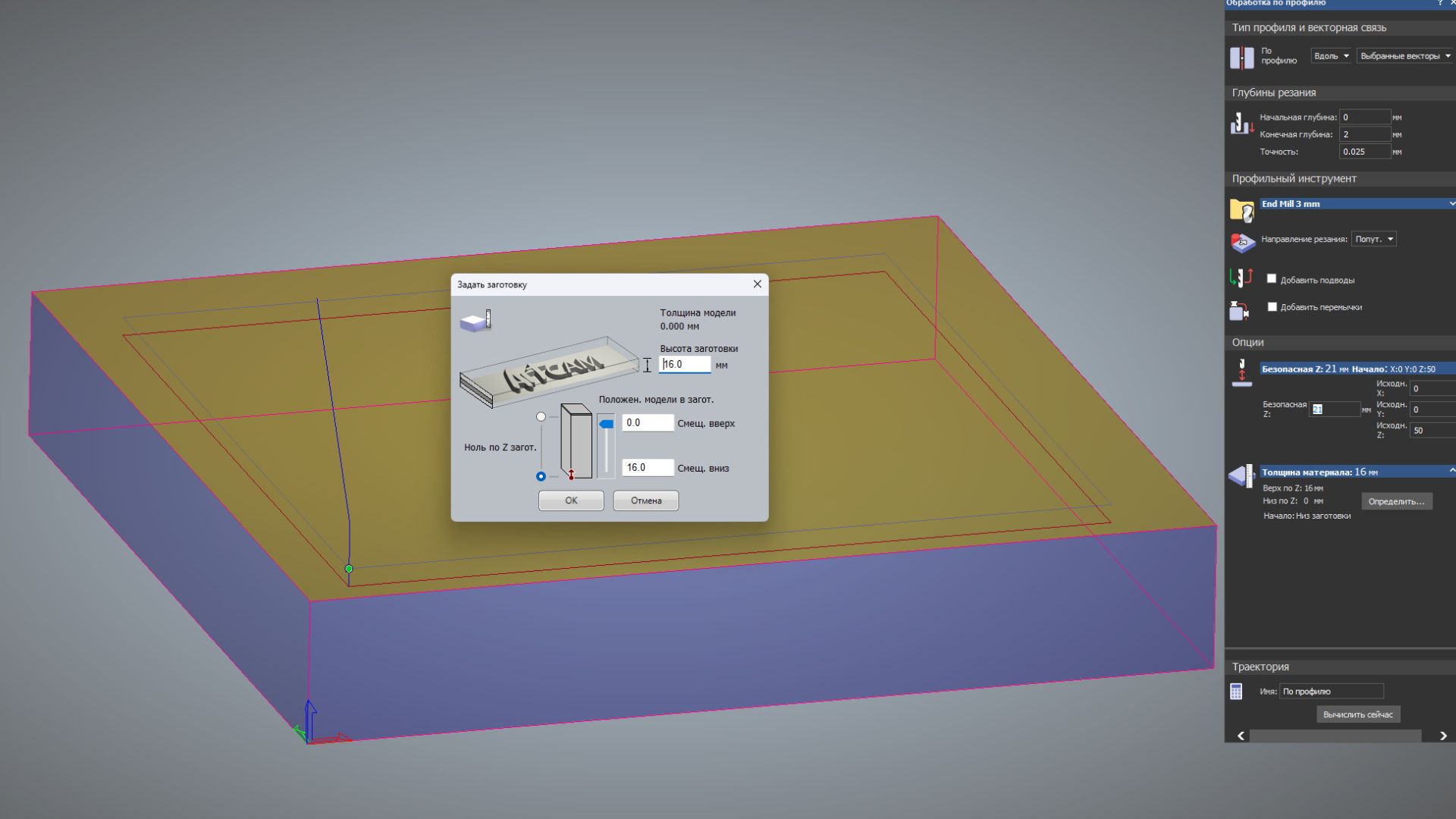Click the cutting depths tool icon
Screen dimensions: 1456x819
click(1241, 124)
